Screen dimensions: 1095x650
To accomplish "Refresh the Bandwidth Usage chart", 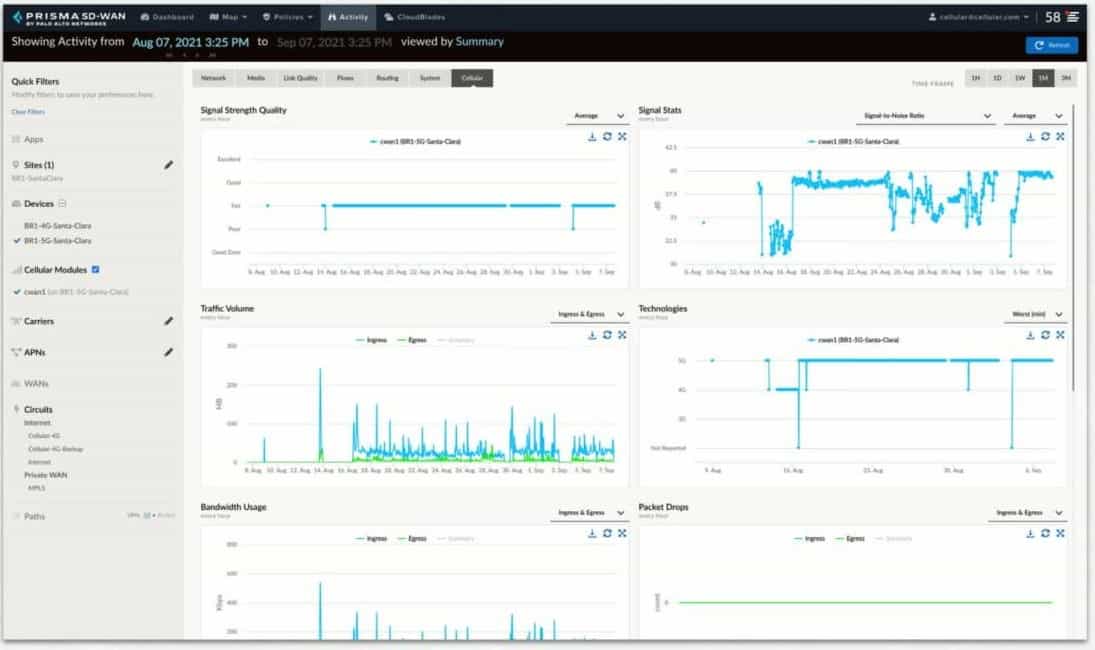I will tap(607, 533).
